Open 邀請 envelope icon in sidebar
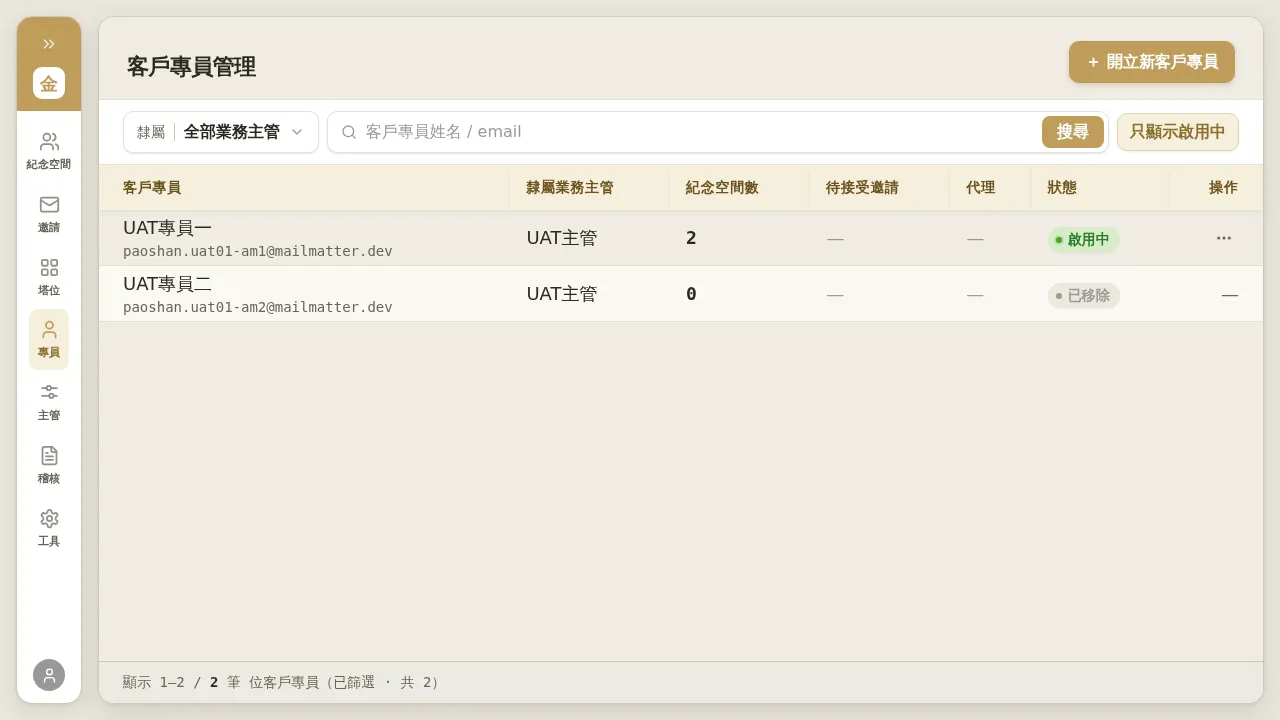Image resolution: width=1280 pixels, height=720 pixels. (x=49, y=214)
